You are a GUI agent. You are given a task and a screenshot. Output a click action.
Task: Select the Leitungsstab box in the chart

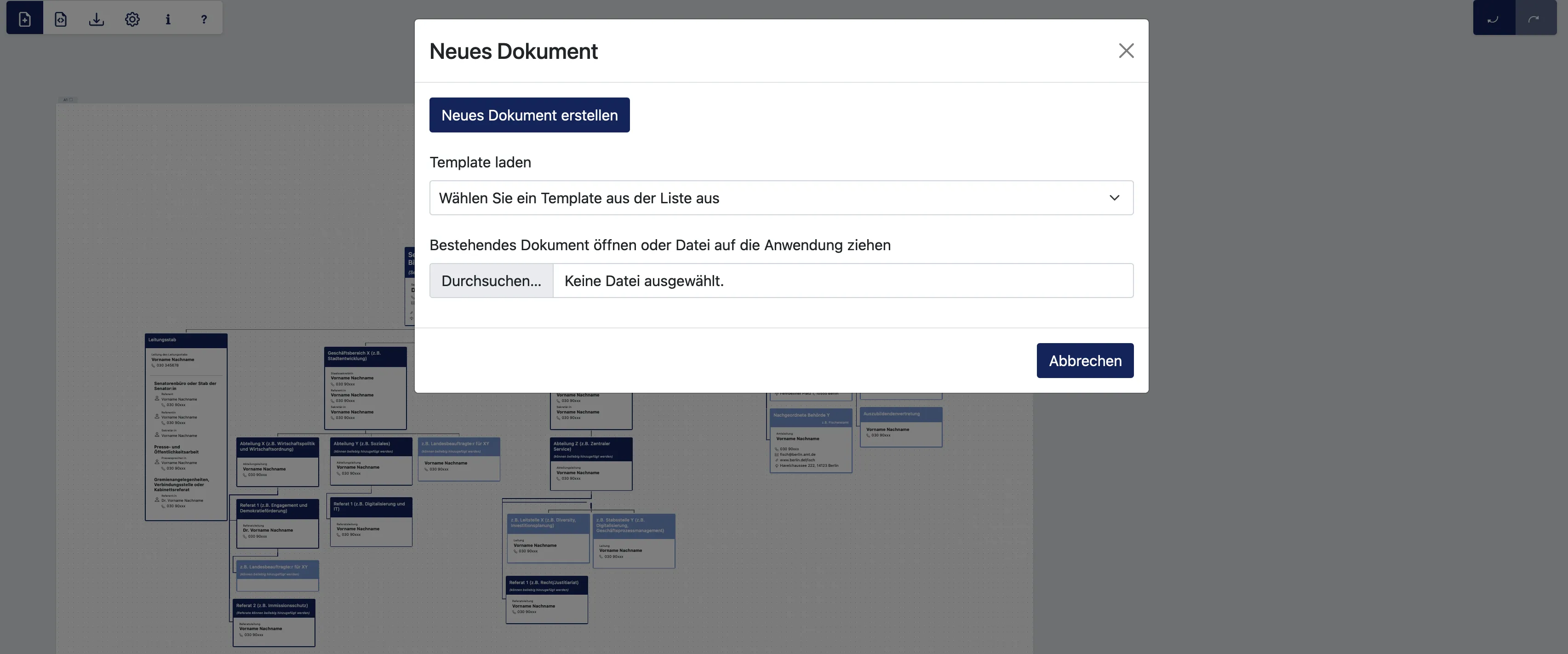tap(186, 427)
